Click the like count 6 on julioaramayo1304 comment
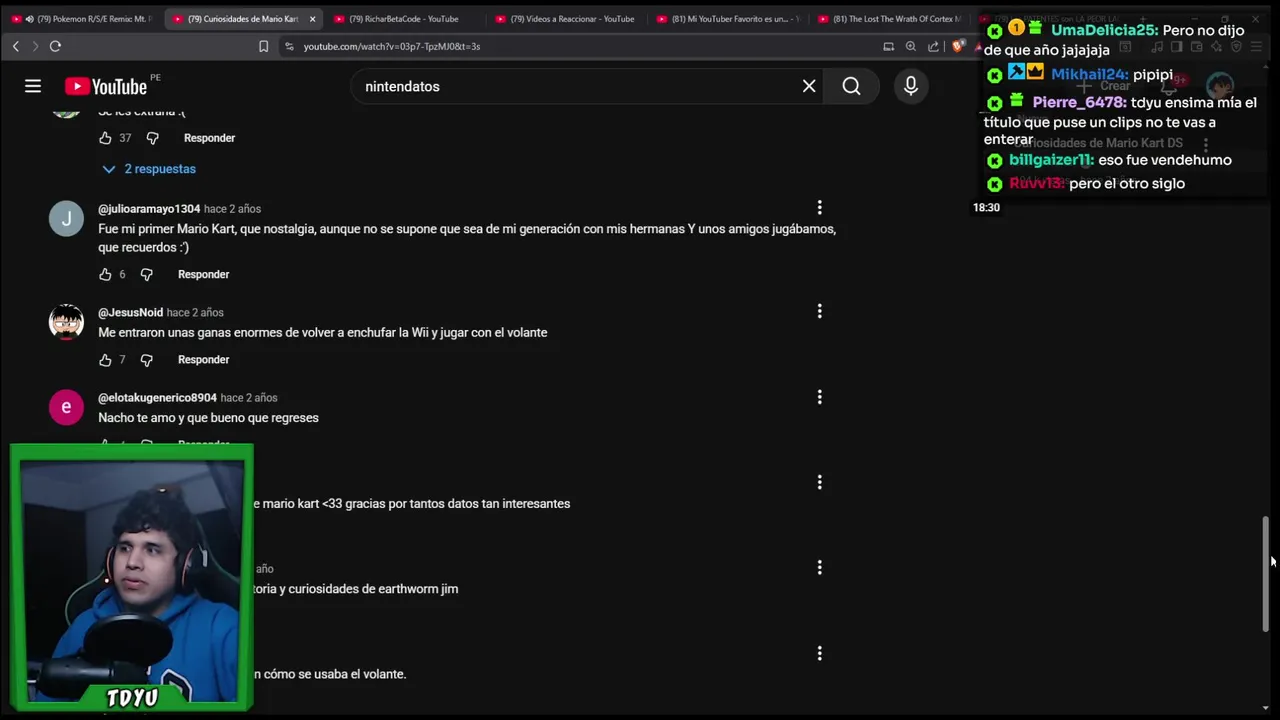This screenshot has width=1280, height=720. click(x=123, y=274)
